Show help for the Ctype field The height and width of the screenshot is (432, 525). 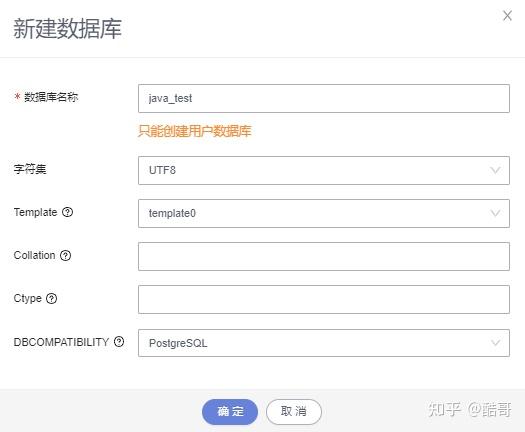[x=52, y=298]
